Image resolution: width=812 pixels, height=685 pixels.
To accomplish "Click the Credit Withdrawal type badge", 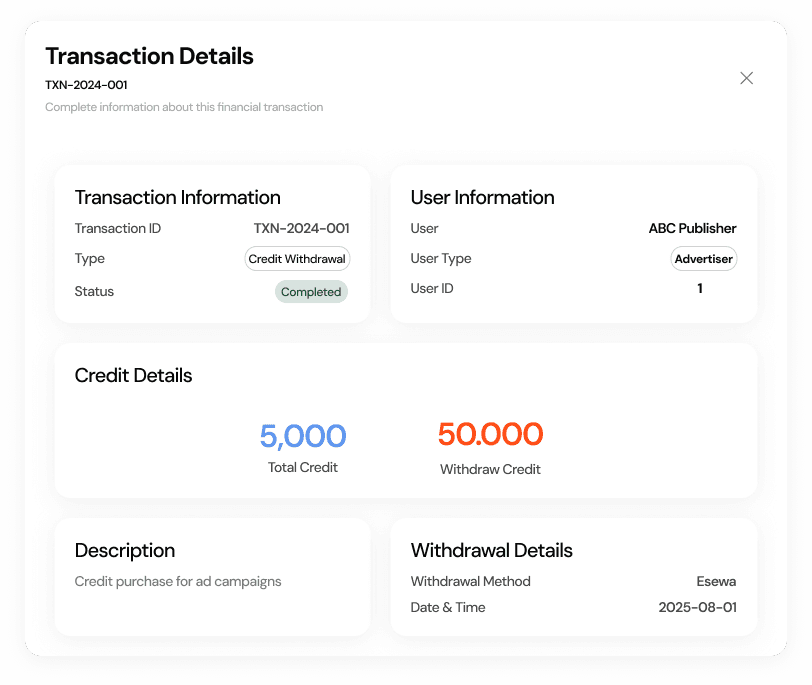I will click(x=297, y=259).
